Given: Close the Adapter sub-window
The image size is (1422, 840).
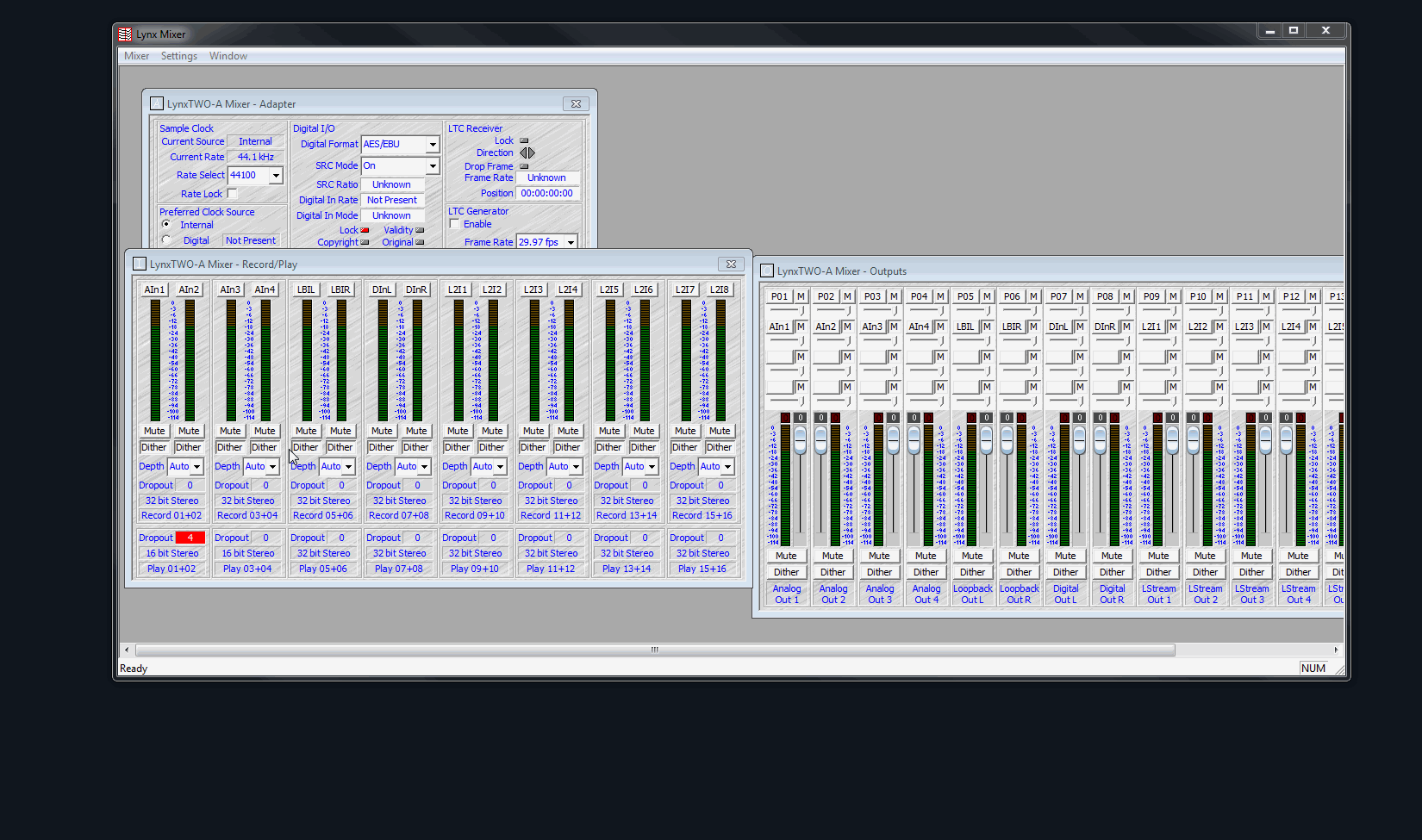Looking at the screenshot, I should pyautogui.click(x=576, y=103).
